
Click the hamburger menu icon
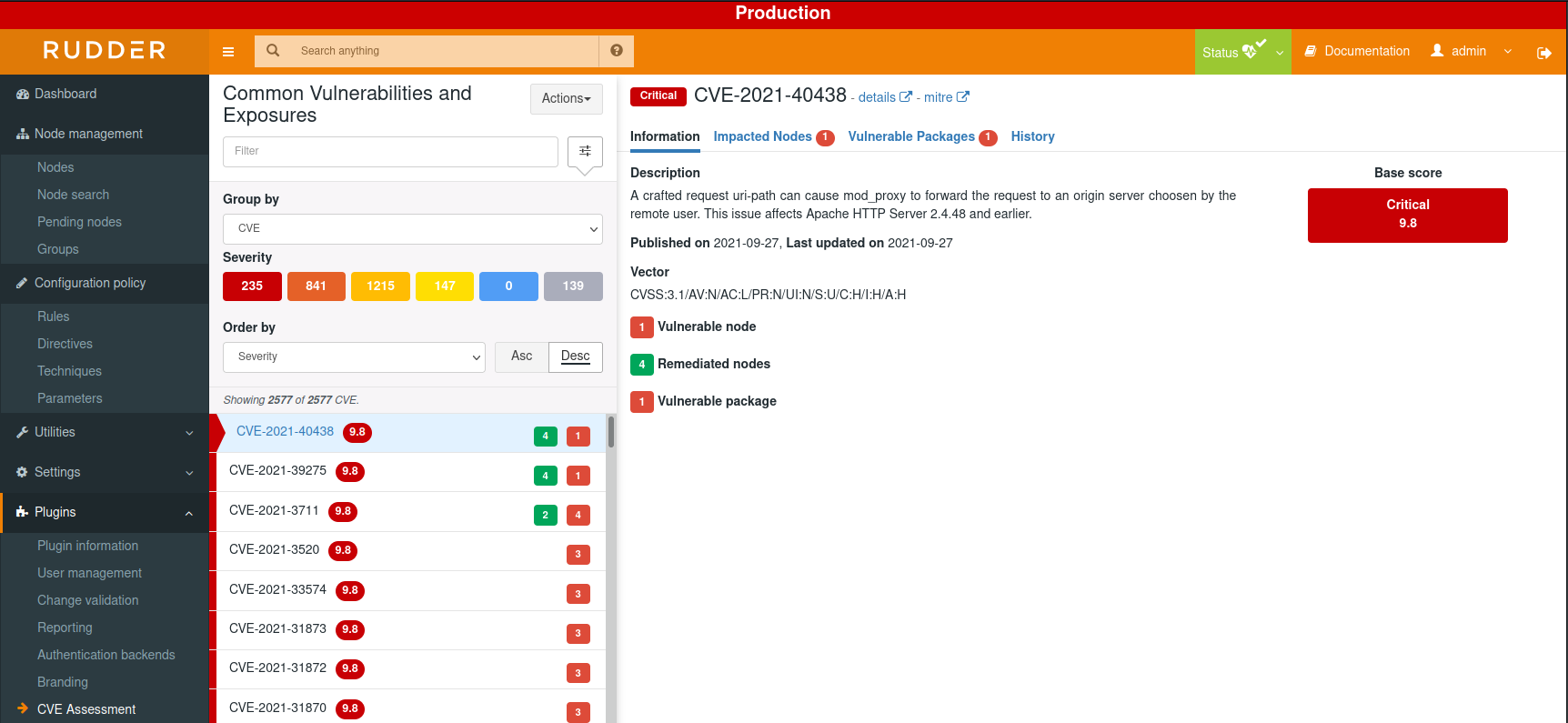pos(228,52)
